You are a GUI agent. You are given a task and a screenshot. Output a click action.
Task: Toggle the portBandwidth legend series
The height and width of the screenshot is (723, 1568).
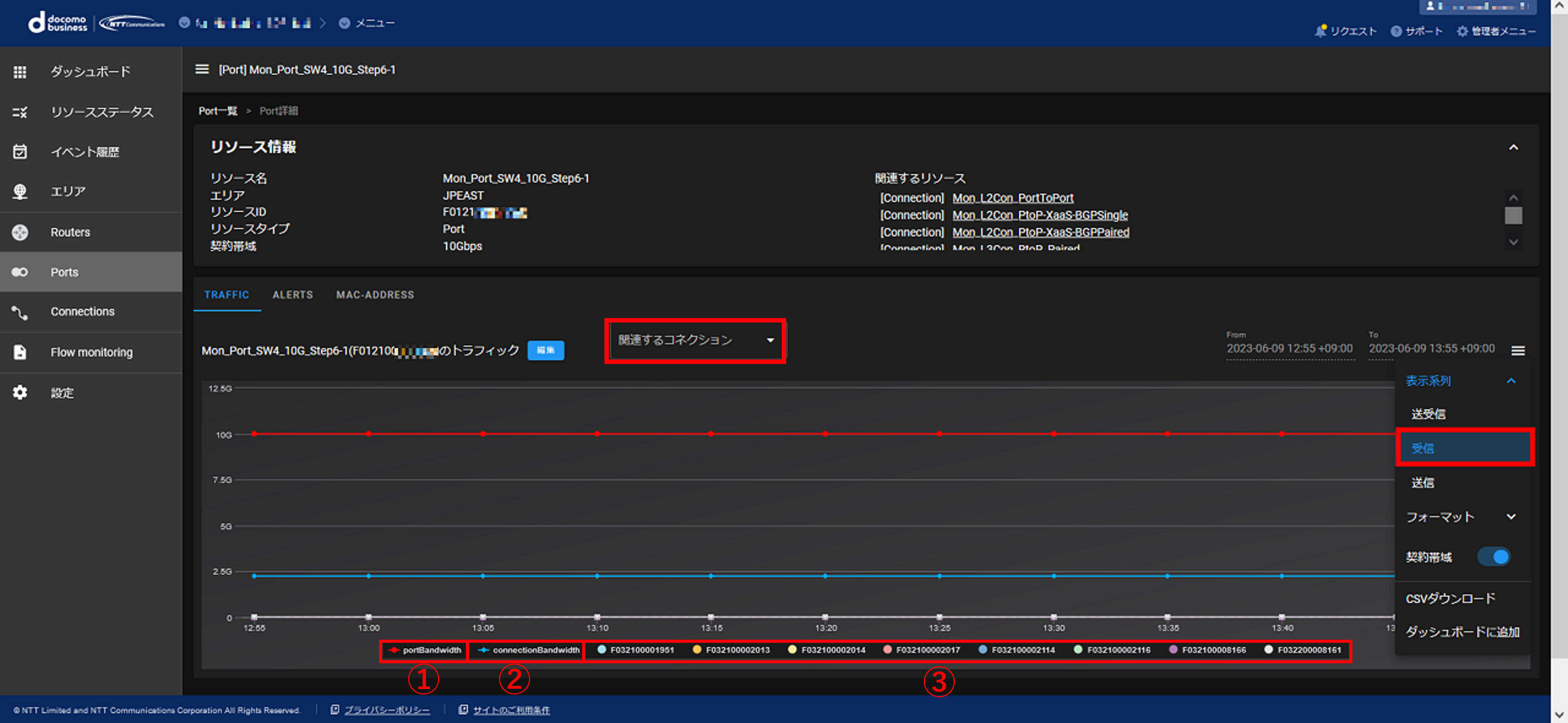pyautogui.click(x=424, y=650)
